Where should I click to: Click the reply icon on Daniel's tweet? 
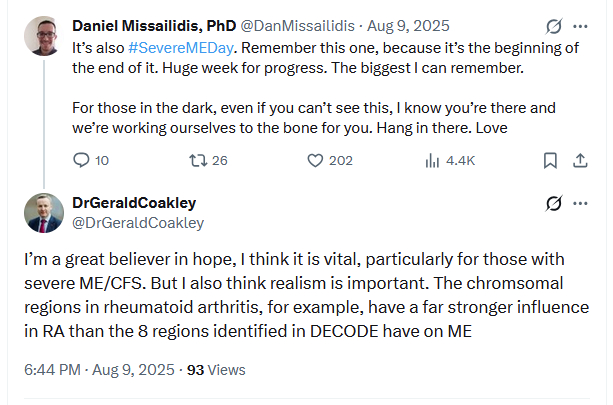click(x=82, y=160)
